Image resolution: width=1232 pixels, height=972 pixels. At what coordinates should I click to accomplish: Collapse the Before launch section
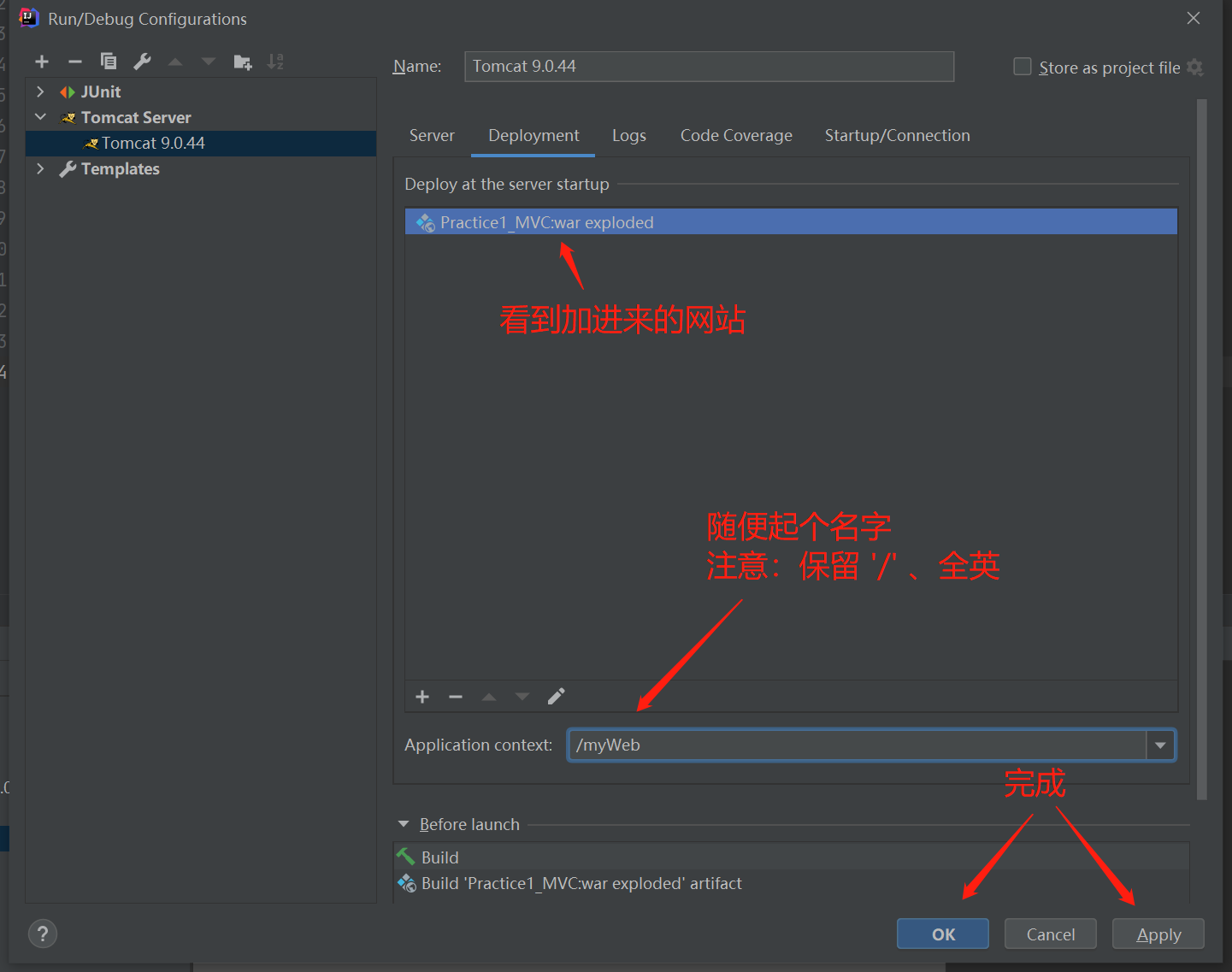click(x=404, y=823)
